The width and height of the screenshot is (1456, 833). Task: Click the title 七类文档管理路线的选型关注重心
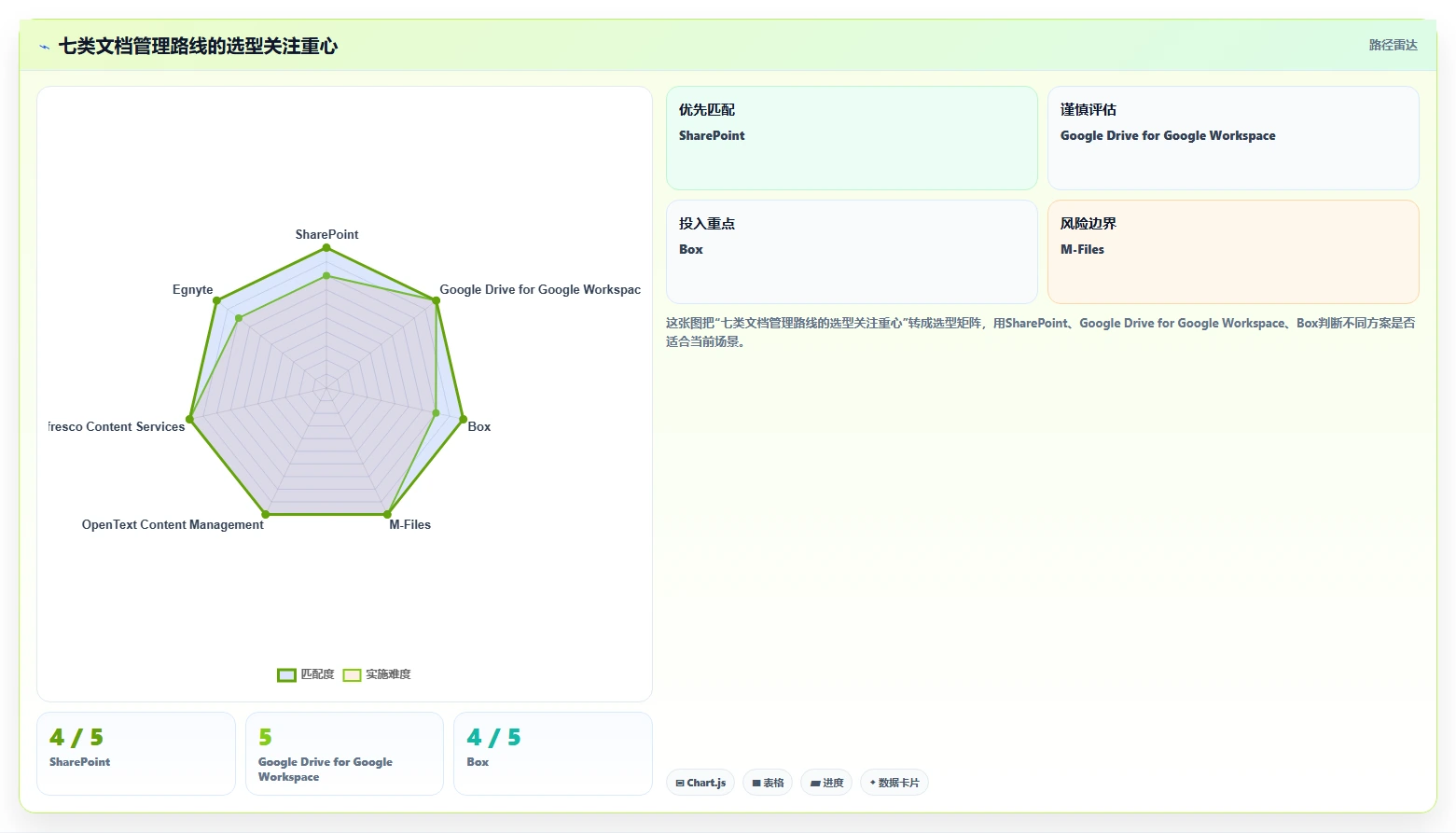pos(198,47)
